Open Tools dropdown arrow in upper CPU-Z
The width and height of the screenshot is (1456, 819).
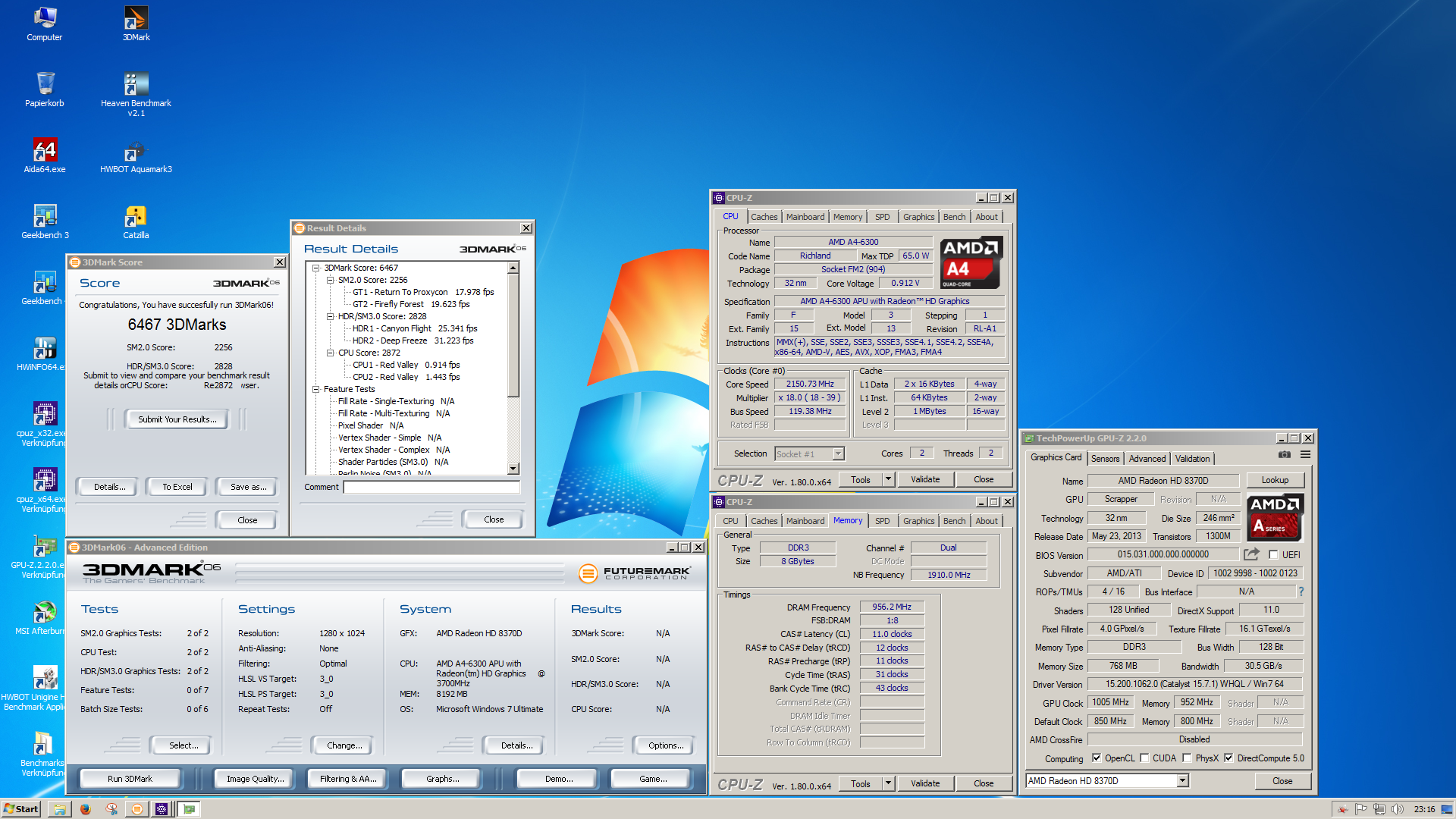coord(888,479)
